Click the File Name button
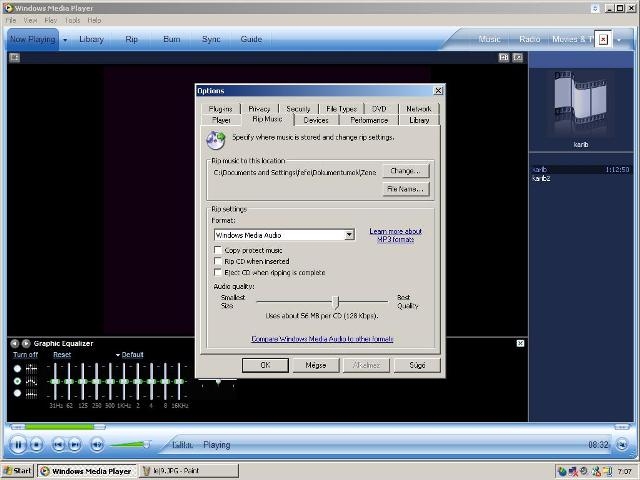This screenshot has height=480, width=640. 405,189
